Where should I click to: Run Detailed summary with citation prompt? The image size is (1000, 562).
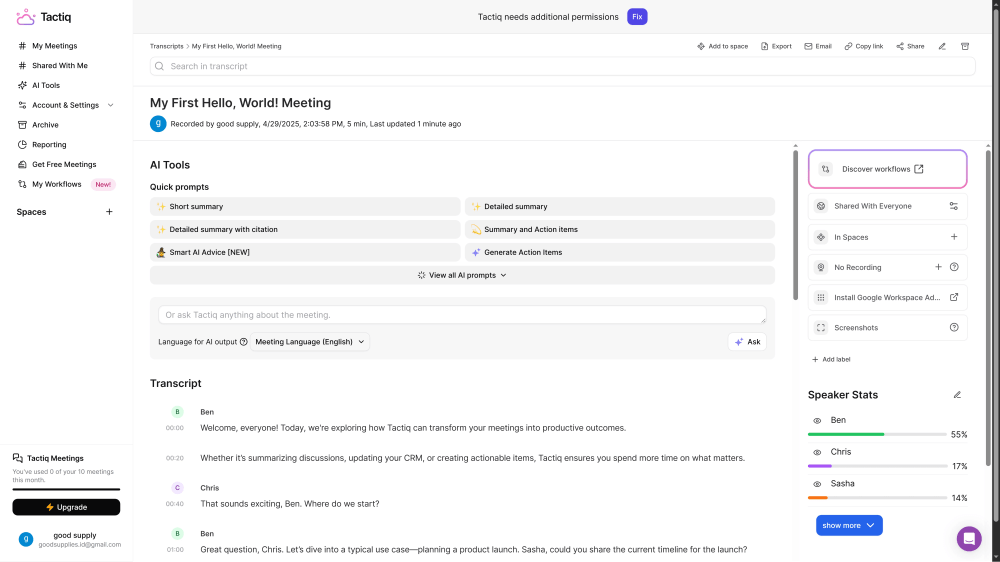pos(305,230)
